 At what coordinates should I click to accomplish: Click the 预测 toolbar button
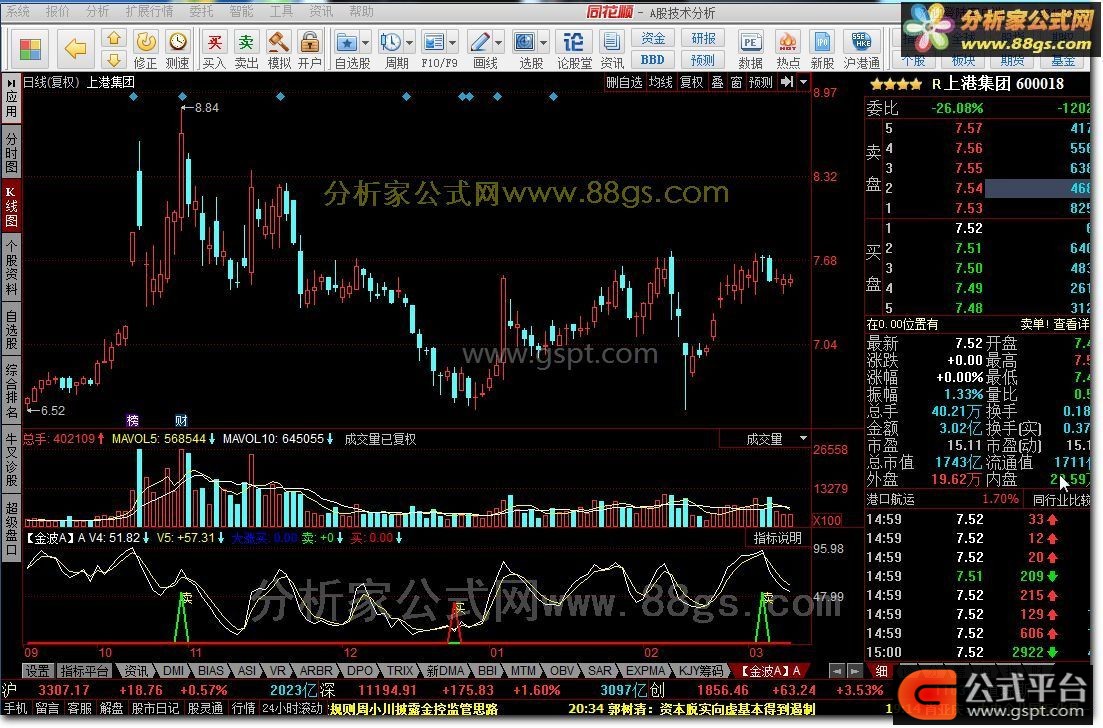(x=703, y=60)
